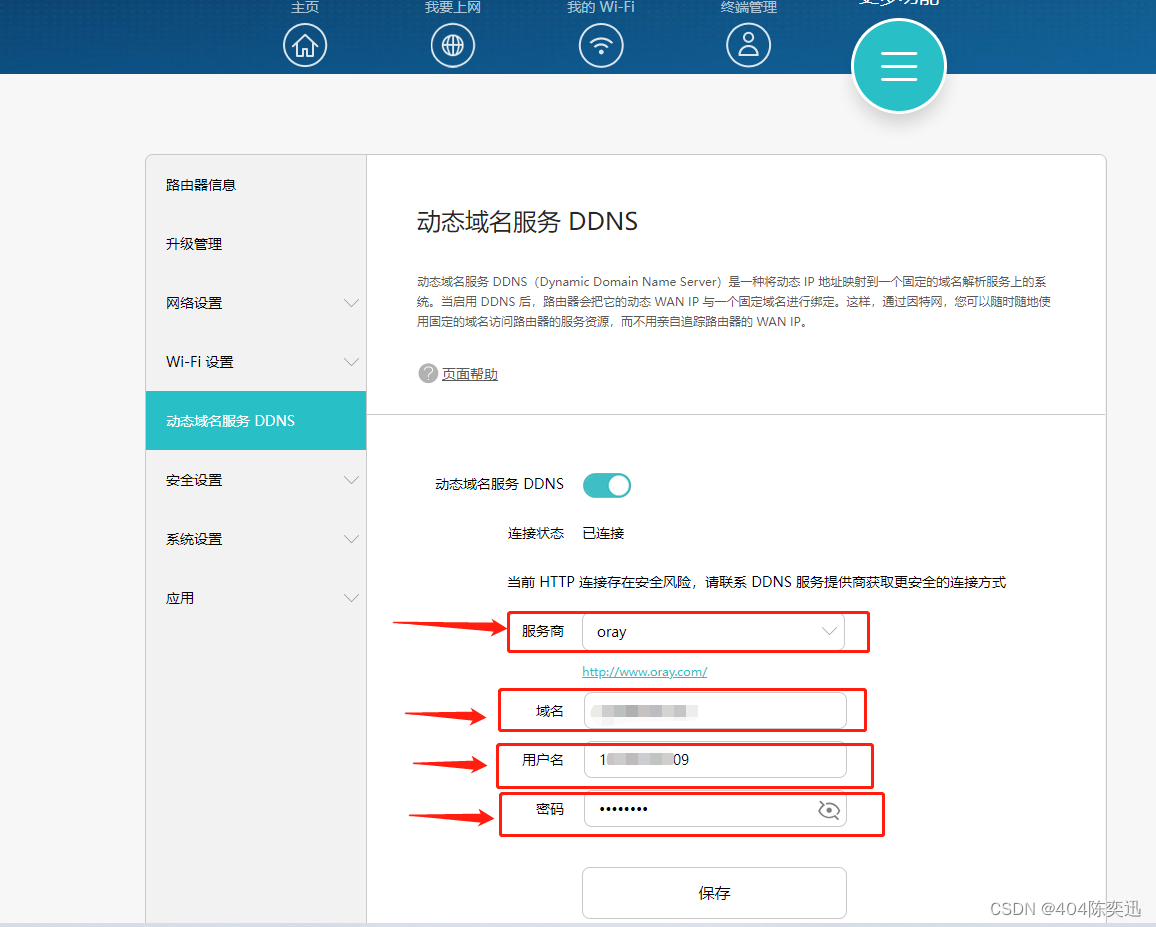Open the terminal management person icon
1156x927 pixels.
click(x=748, y=45)
